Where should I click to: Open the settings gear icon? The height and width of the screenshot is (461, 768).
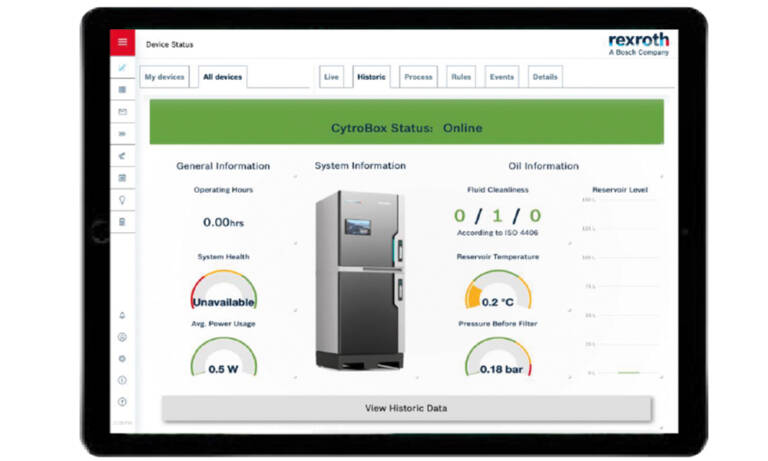(122, 359)
